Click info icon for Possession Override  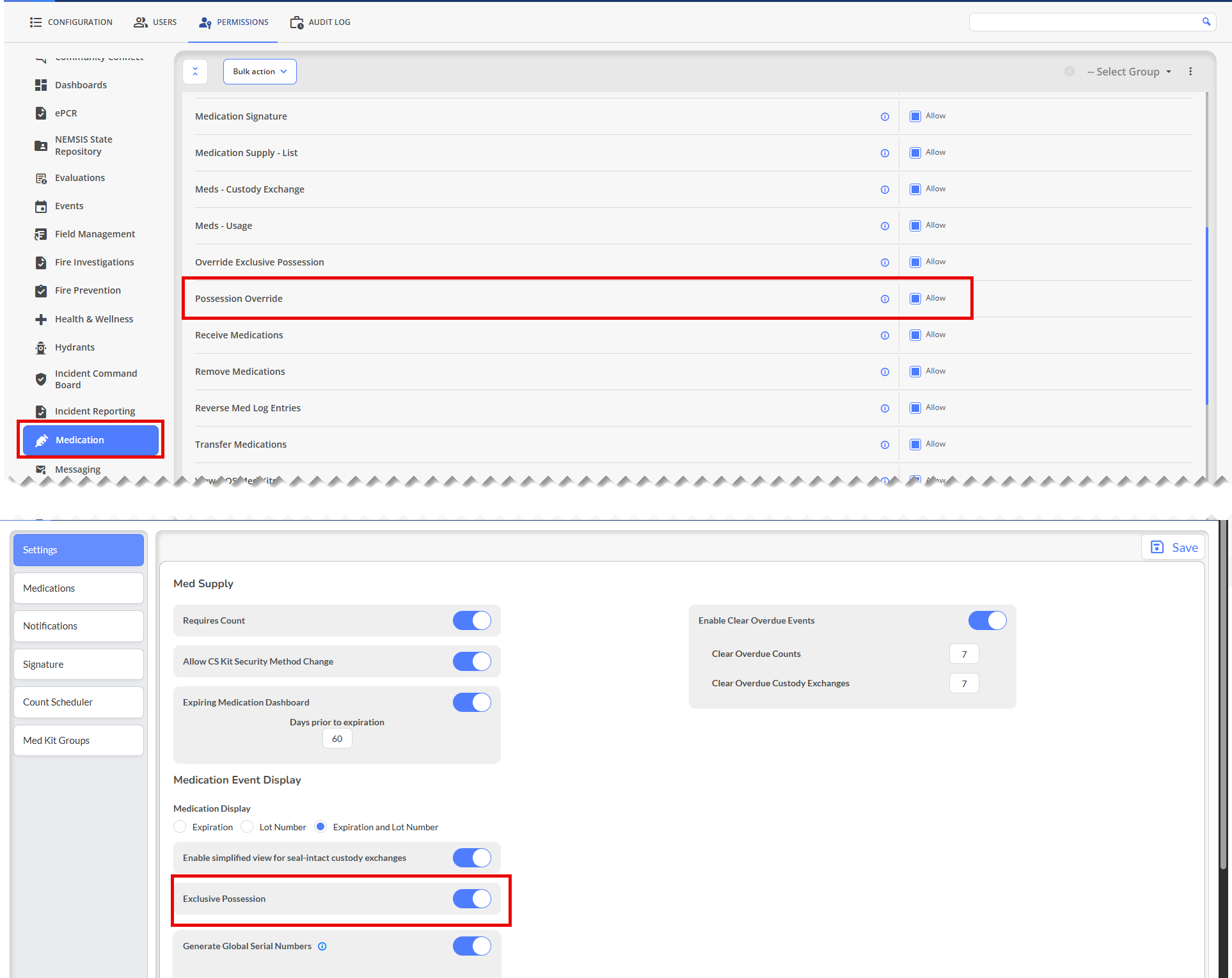click(885, 299)
